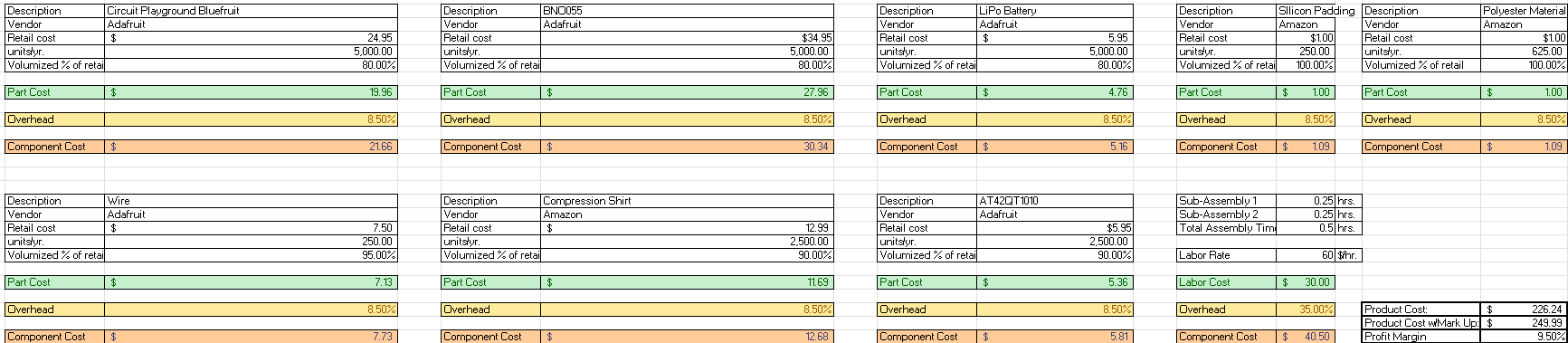
Task: Click the 'Compression Shirt' description cell
Action: [687, 201]
